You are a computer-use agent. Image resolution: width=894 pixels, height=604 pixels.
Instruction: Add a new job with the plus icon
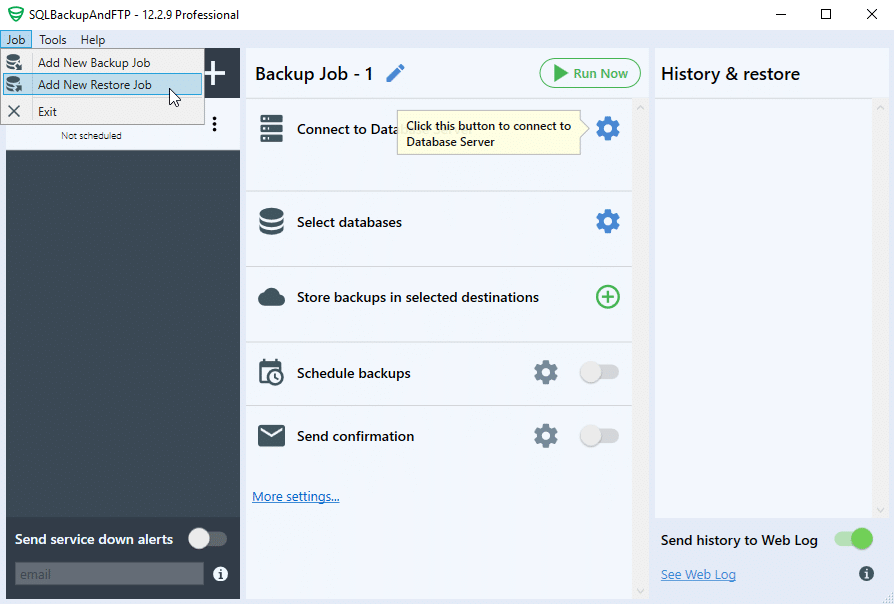(x=214, y=73)
